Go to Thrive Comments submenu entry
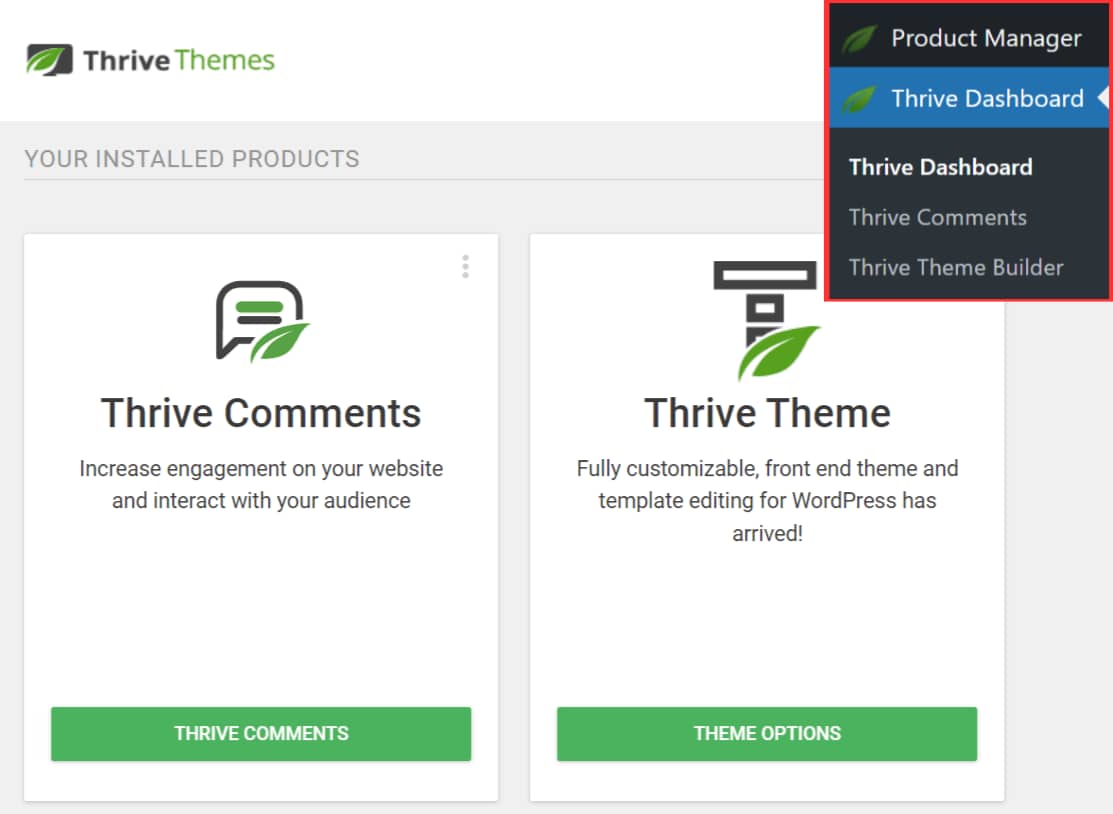 (x=938, y=217)
